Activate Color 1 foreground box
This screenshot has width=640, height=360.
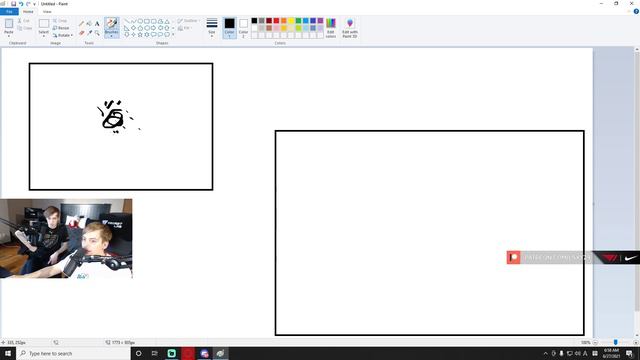(229, 28)
